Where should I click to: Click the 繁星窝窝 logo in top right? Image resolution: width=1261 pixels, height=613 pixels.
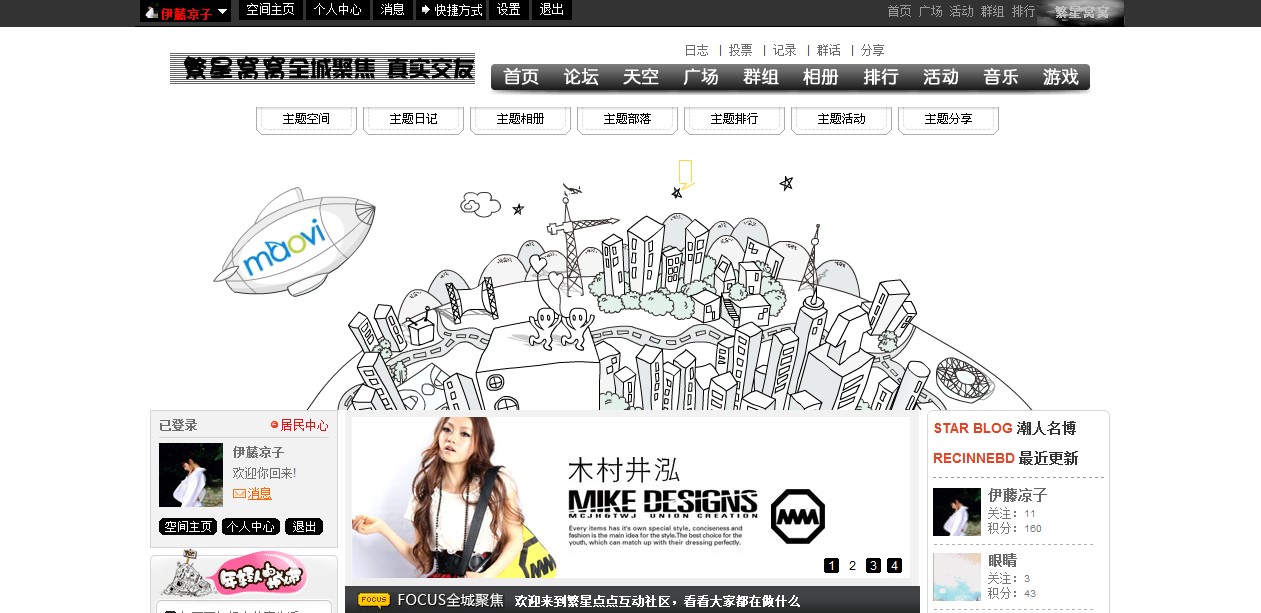point(1081,12)
